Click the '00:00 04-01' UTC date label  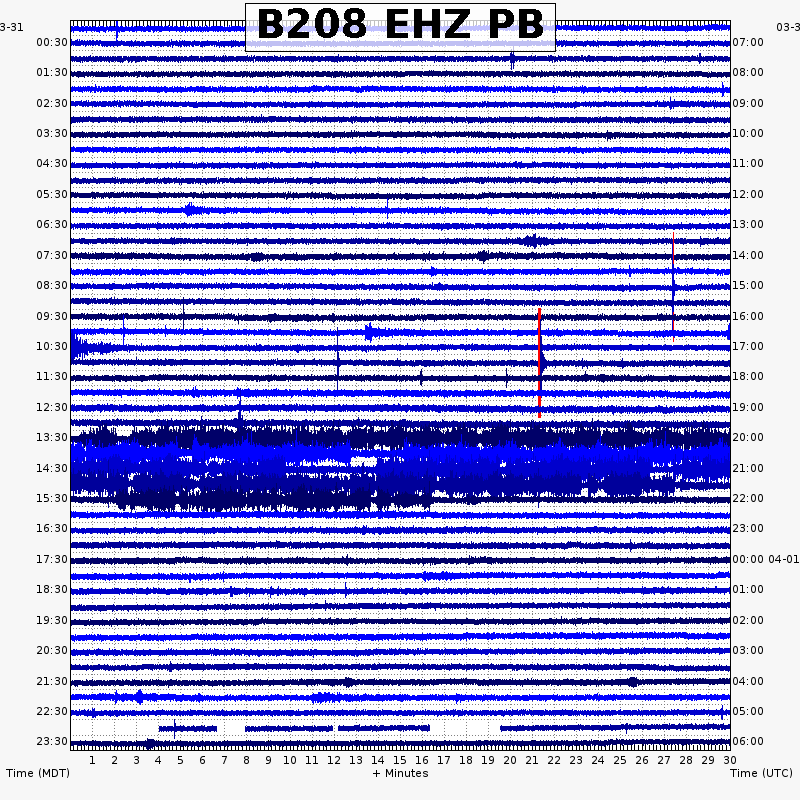[x=766, y=559]
